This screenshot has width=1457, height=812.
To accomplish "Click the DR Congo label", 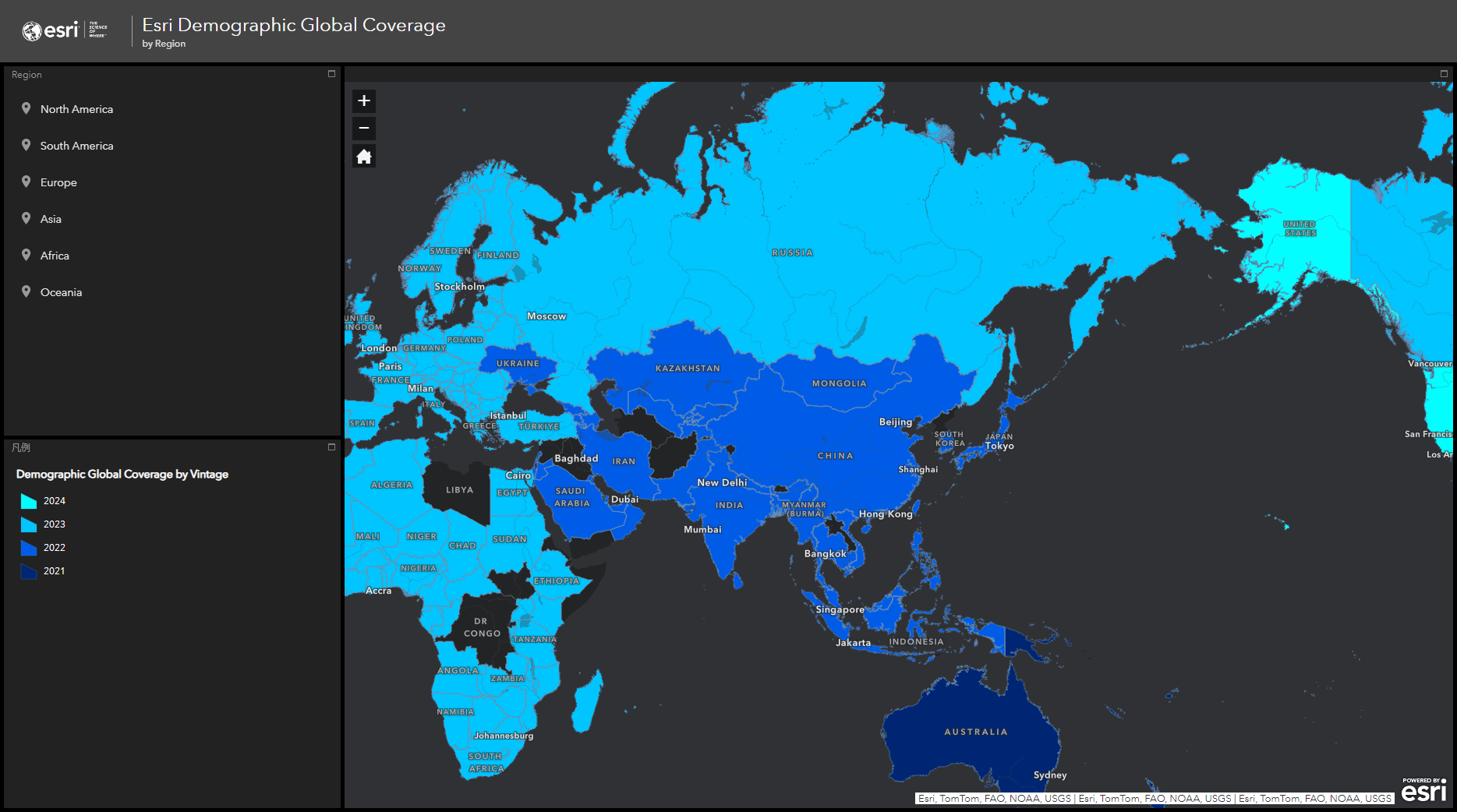I will coord(482,627).
